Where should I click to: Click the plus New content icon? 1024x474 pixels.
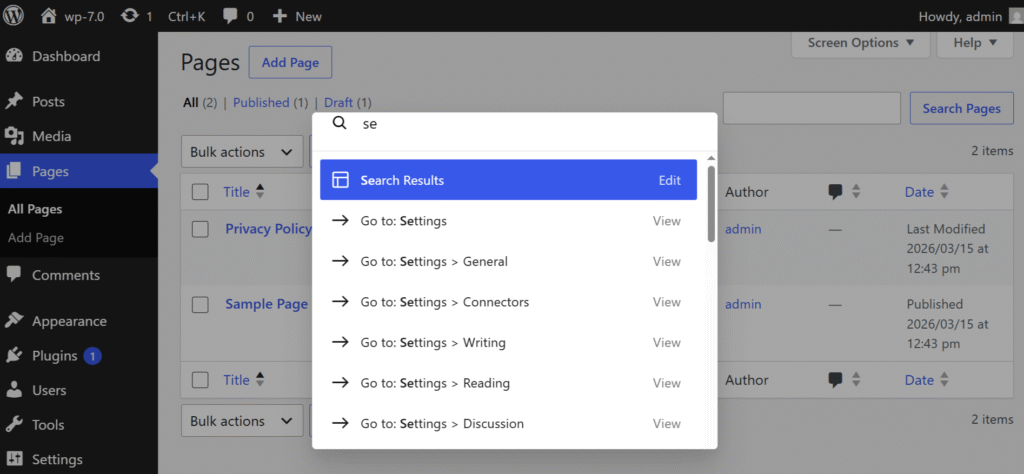(x=280, y=16)
